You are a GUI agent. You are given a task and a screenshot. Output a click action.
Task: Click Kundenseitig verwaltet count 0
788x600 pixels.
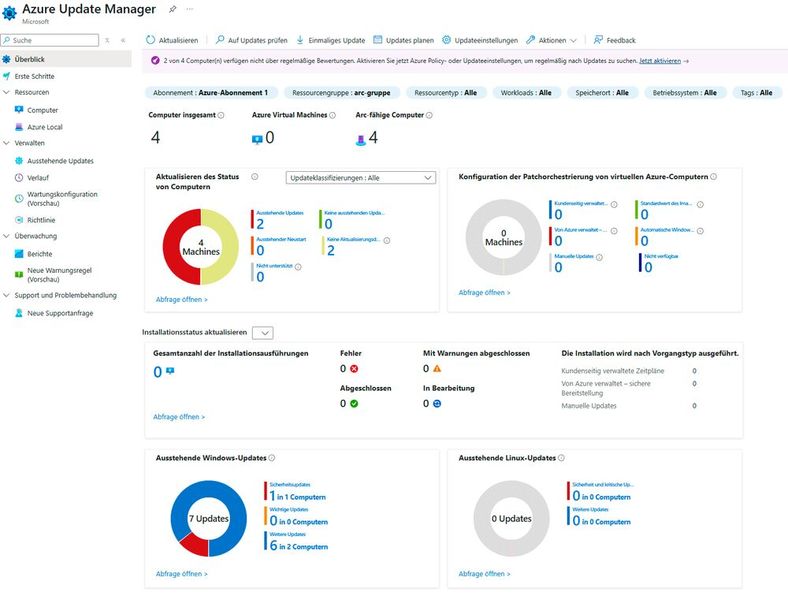[x=558, y=215]
